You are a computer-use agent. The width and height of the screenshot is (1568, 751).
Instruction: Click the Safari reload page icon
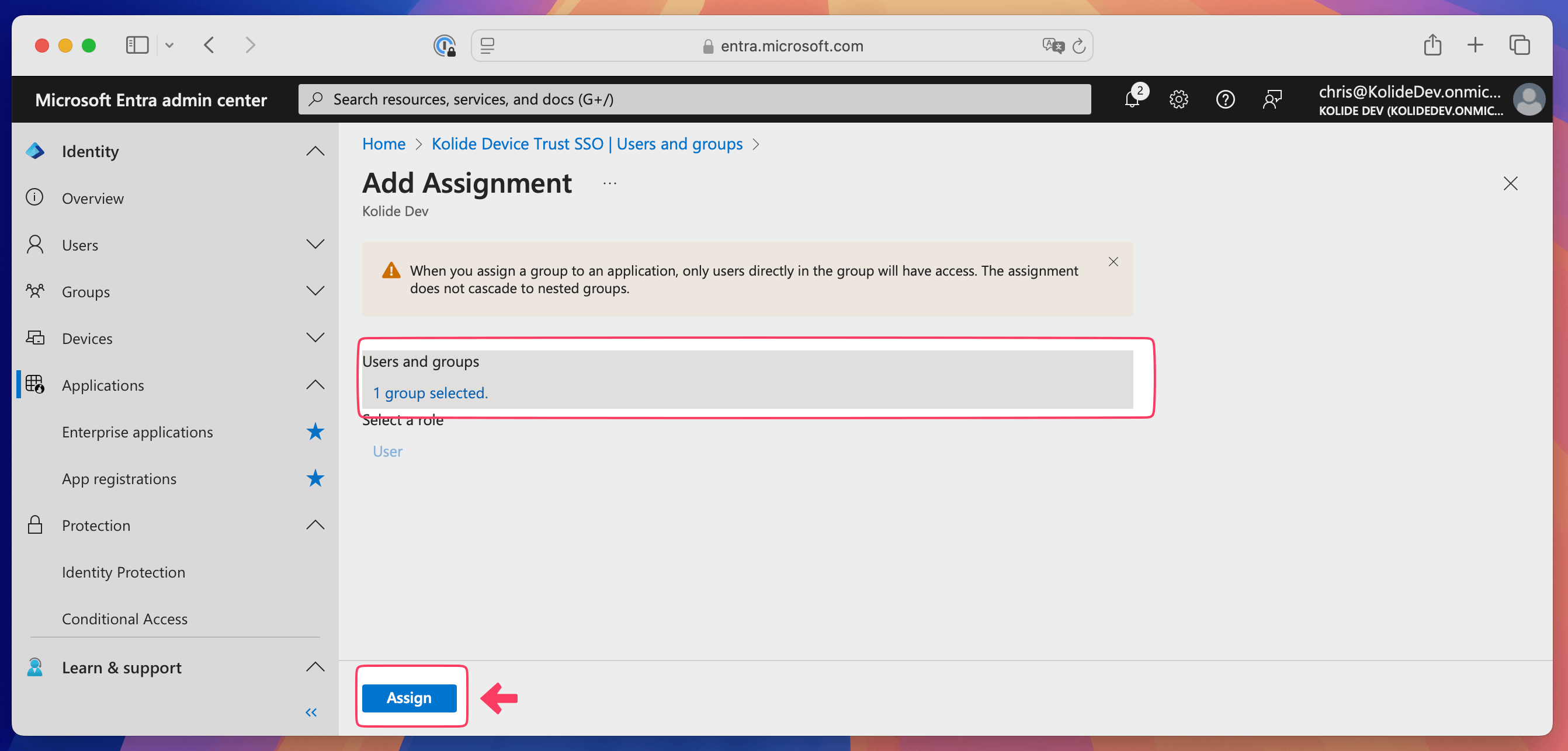1078,46
